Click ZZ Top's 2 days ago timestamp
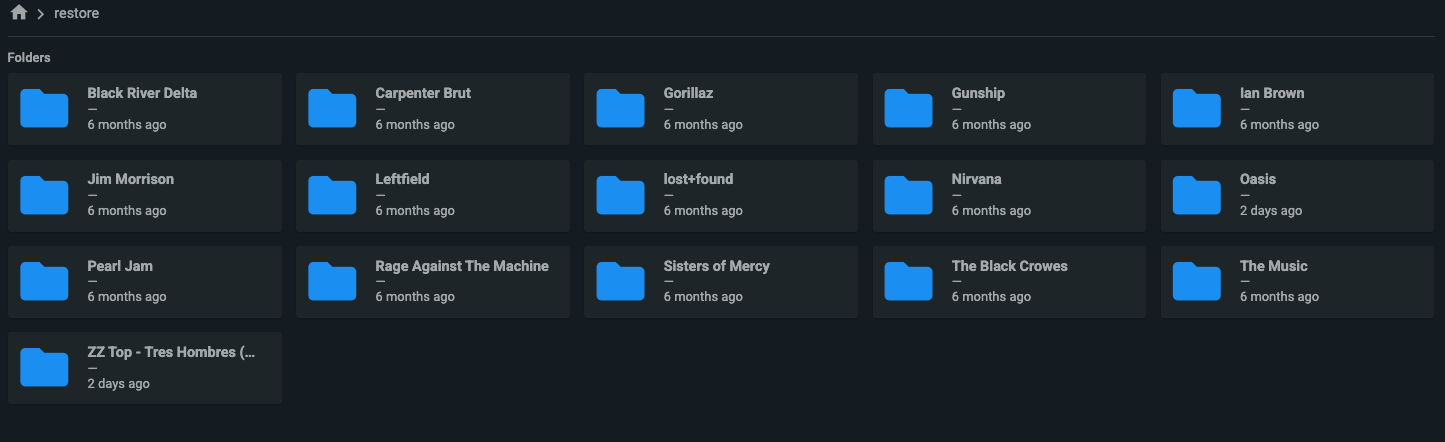The image size is (1445, 442). (118, 384)
